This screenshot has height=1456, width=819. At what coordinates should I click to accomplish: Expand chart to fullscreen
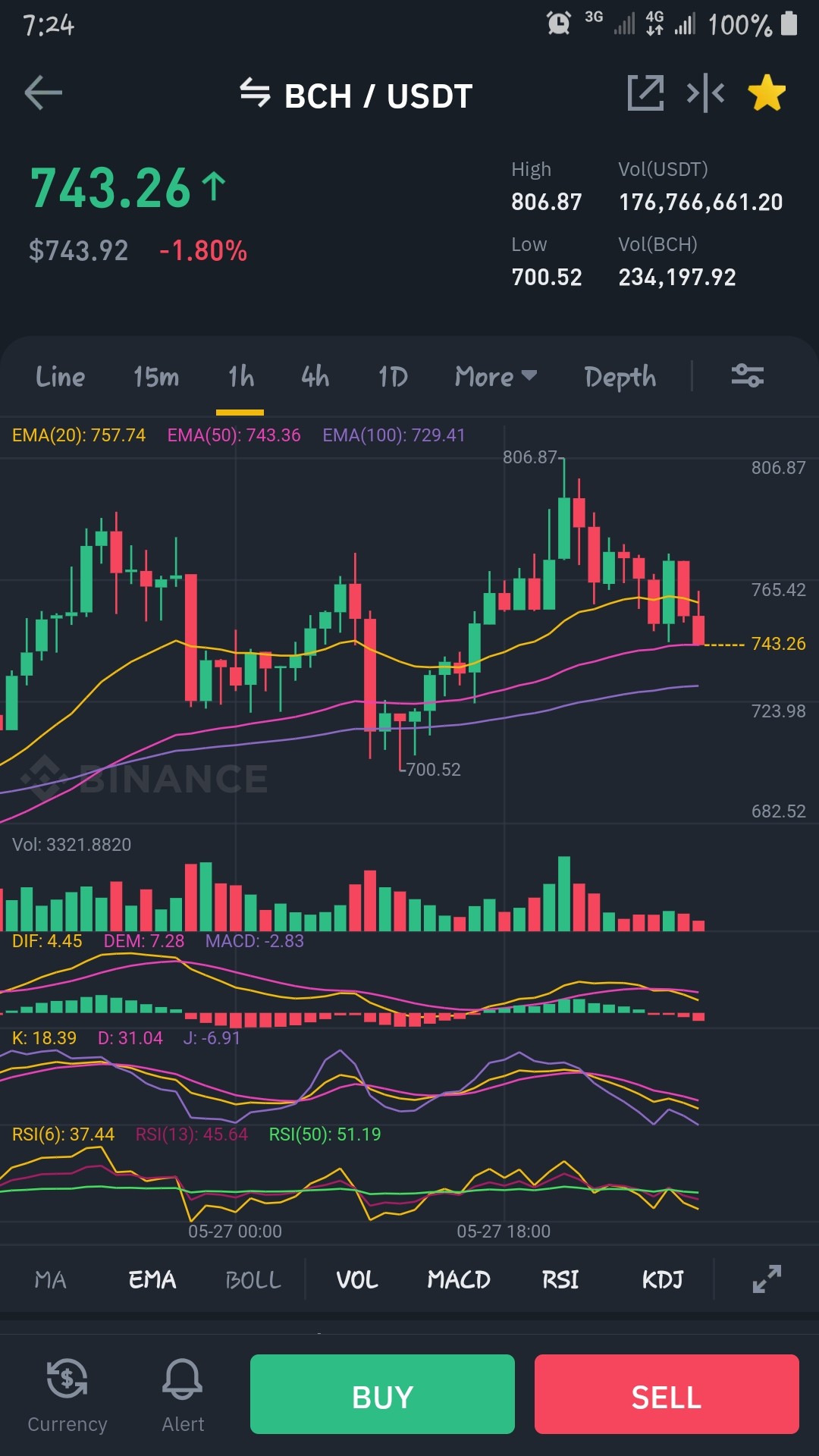(767, 1279)
